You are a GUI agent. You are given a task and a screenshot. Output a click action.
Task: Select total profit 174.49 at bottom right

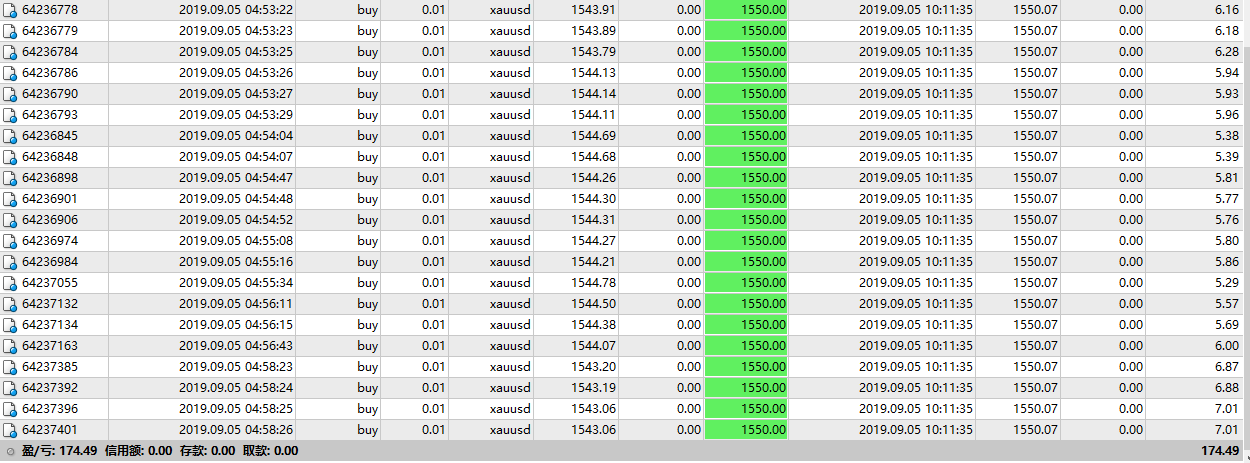tap(1220, 451)
